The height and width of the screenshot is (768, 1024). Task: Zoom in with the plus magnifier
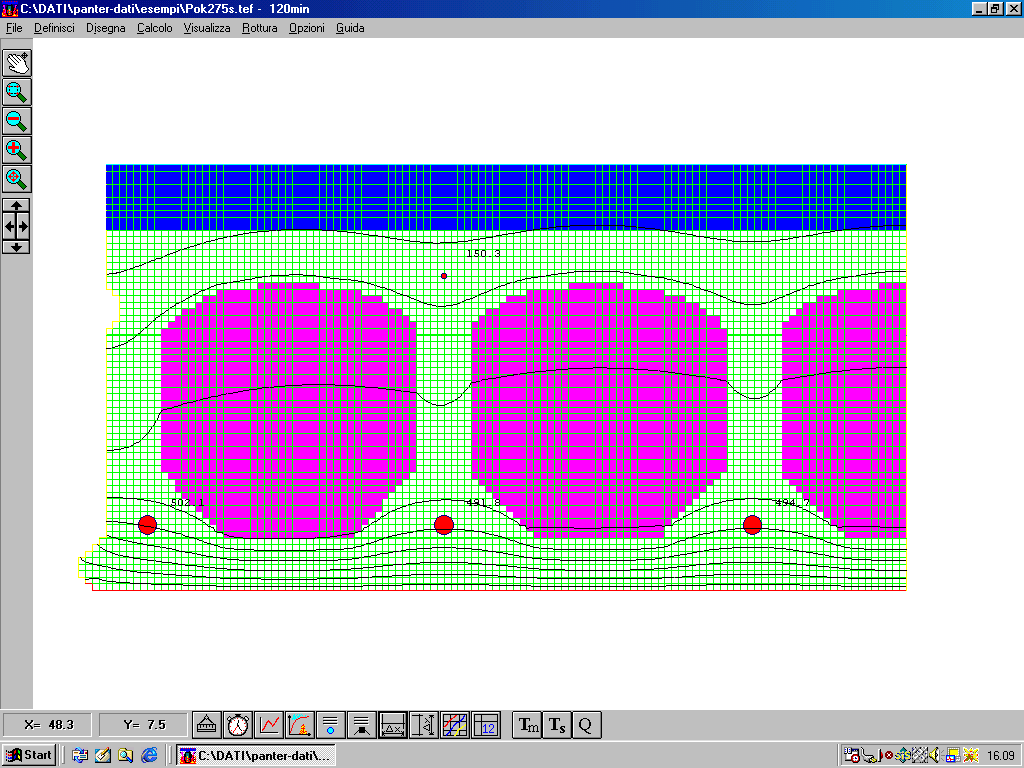tap(17, 150)
